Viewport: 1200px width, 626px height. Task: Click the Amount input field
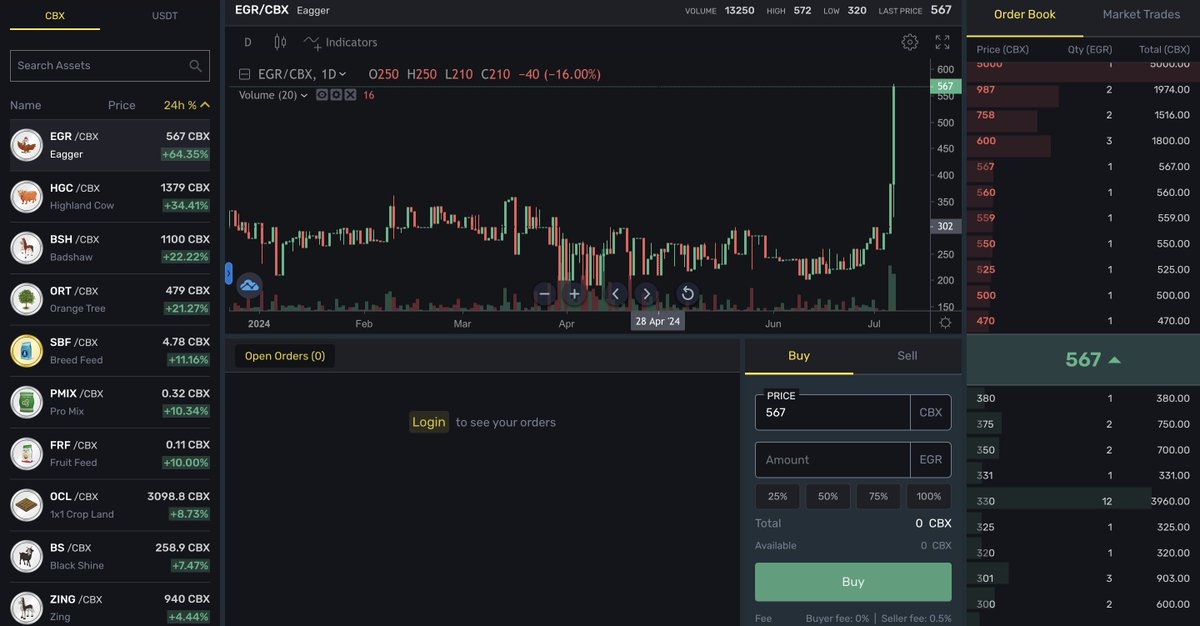(832, 460)
